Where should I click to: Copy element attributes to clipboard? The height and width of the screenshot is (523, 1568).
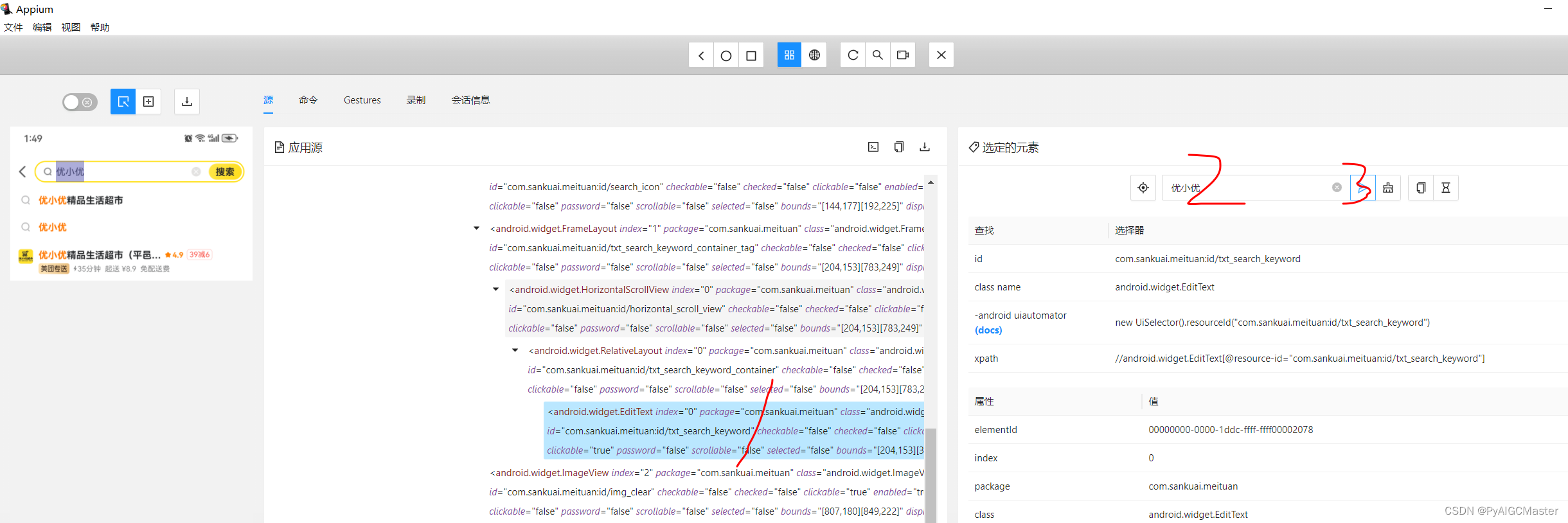click(1421, 188)
